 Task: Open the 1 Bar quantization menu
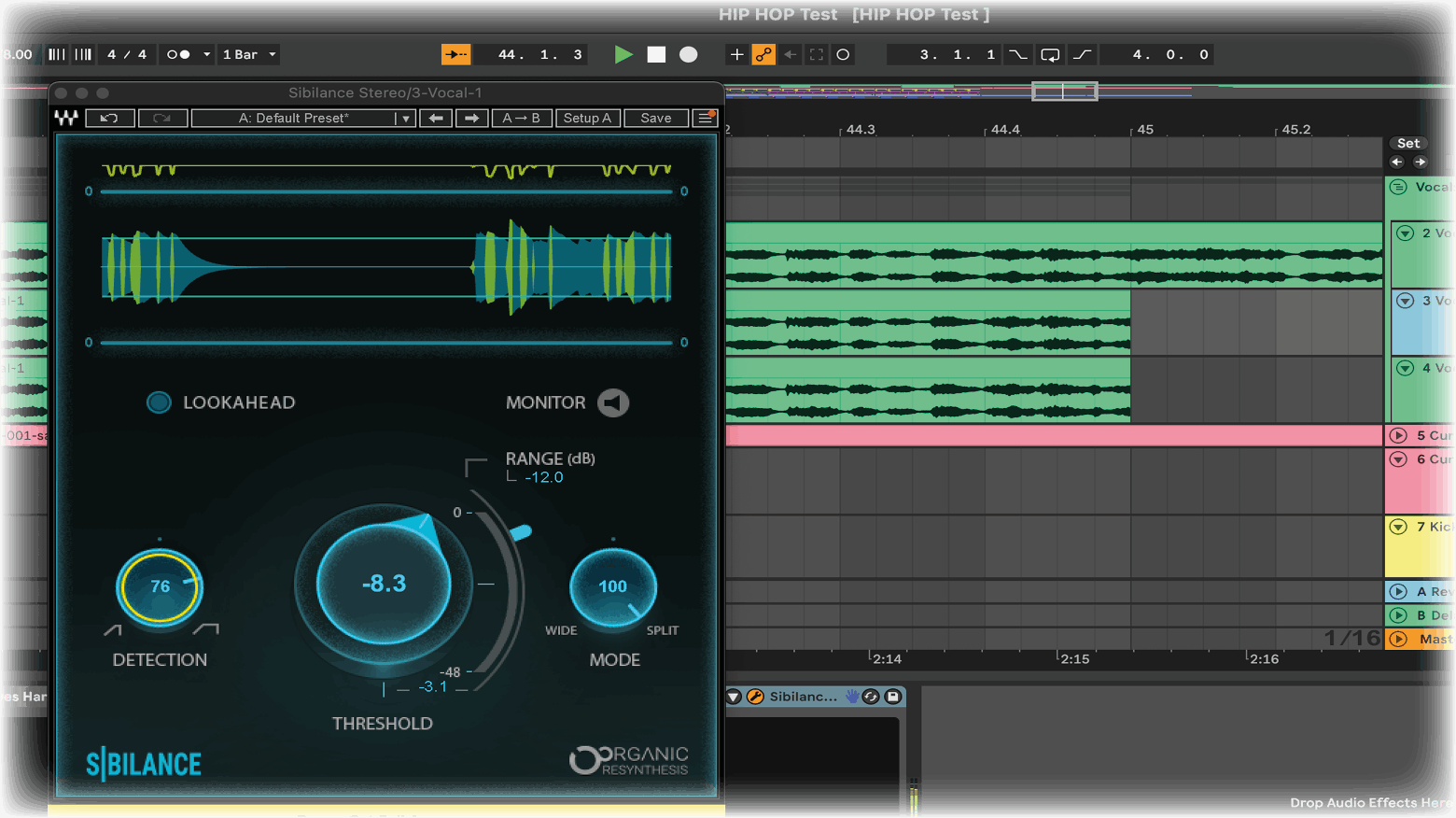[249, 55]
